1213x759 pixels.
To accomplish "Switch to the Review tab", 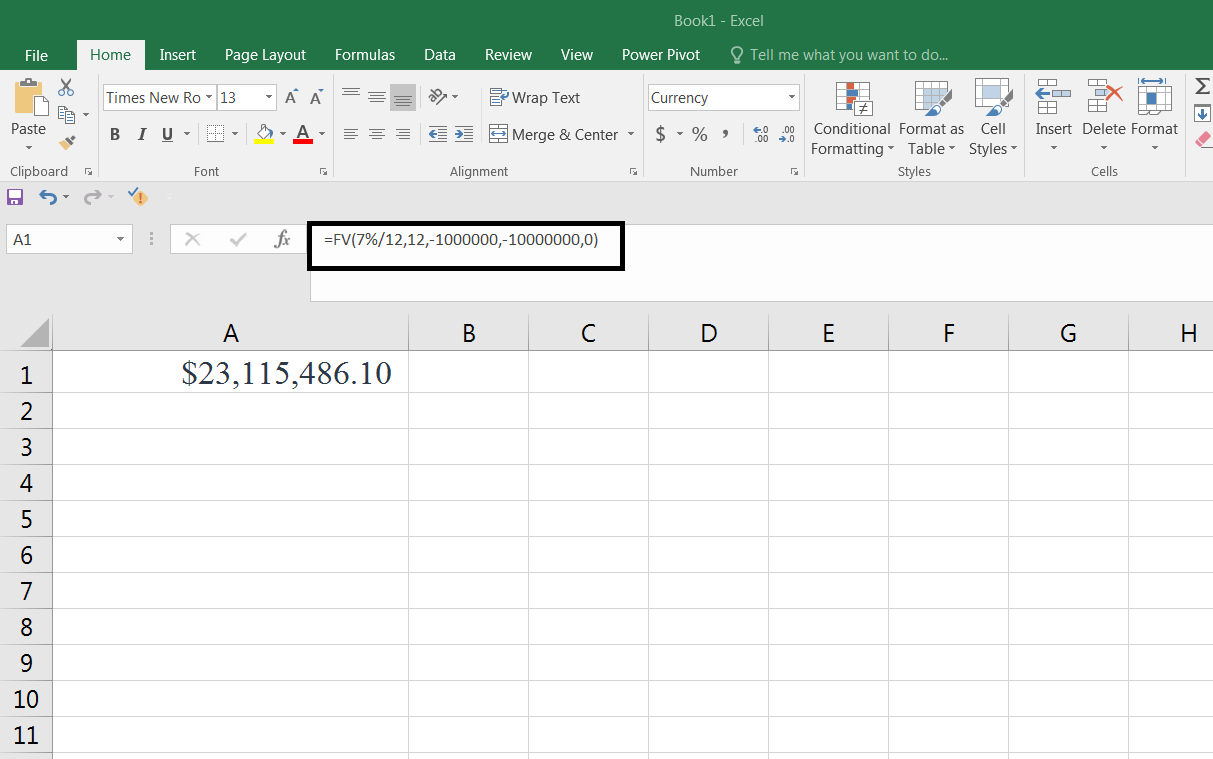I will click(508, 55).
